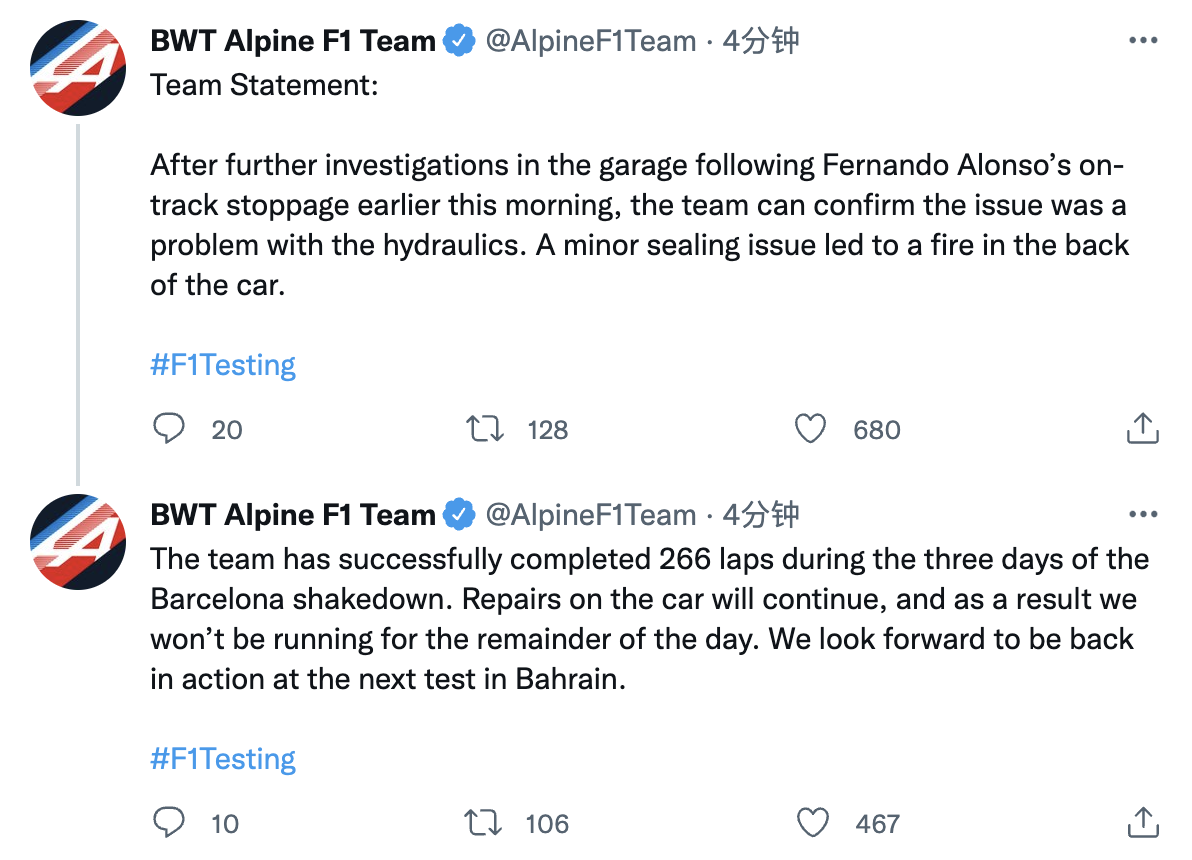Share the Barcelona shakedown tweet
Screen dimensions: 1192x860
click(1142, 822)
